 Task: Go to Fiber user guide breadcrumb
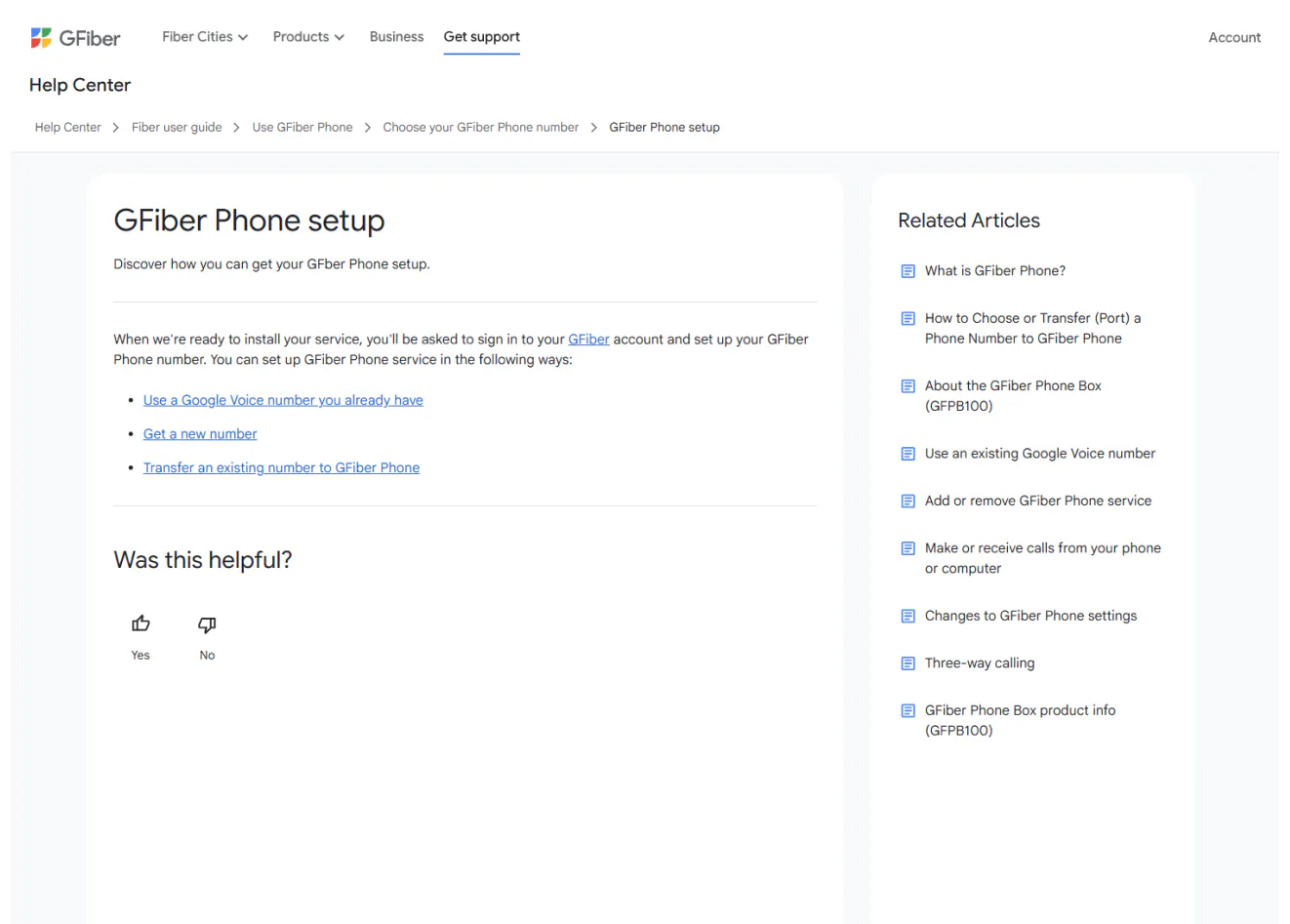pyautogui.click(x=177, y=127)
